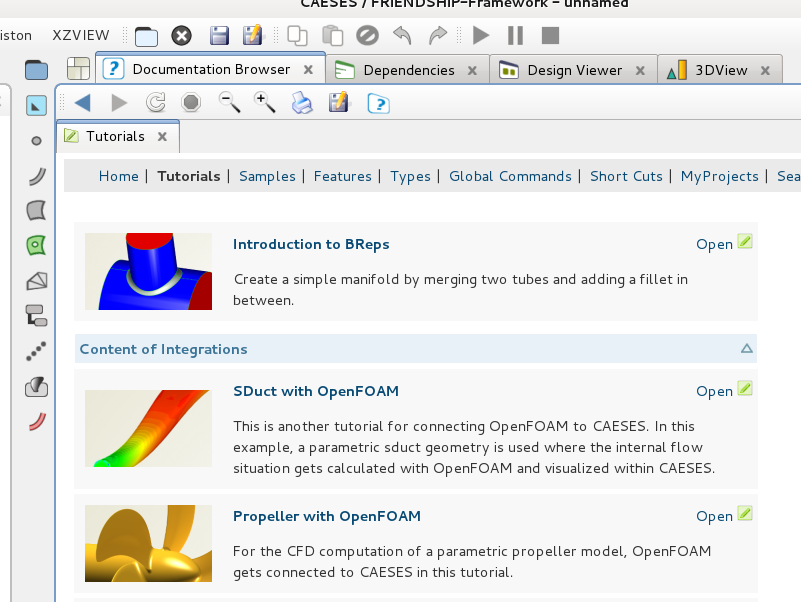
Task: Select the surface creation tool
Action: pyautogui.click(x=36, y=211)
